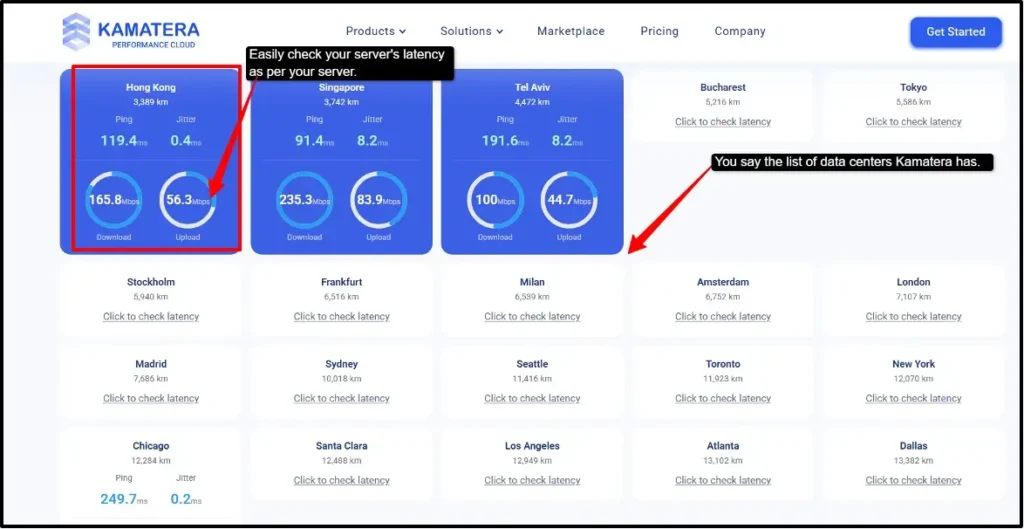Open the Pricing page
This screenshot has height=529, width=1024.
659,31
